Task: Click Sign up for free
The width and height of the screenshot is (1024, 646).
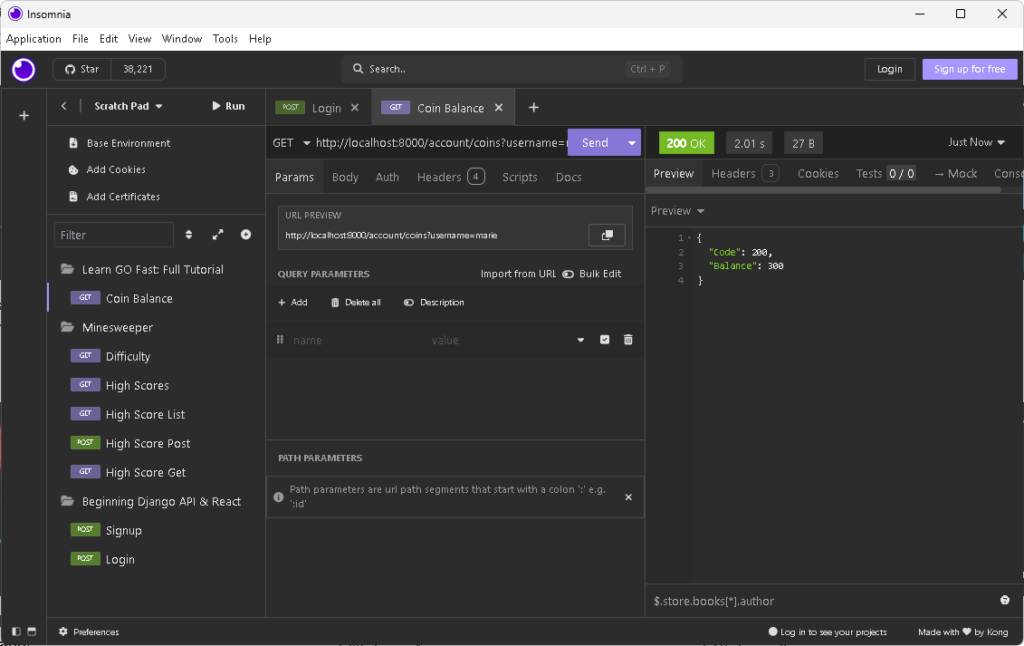Action: point(968,69)
